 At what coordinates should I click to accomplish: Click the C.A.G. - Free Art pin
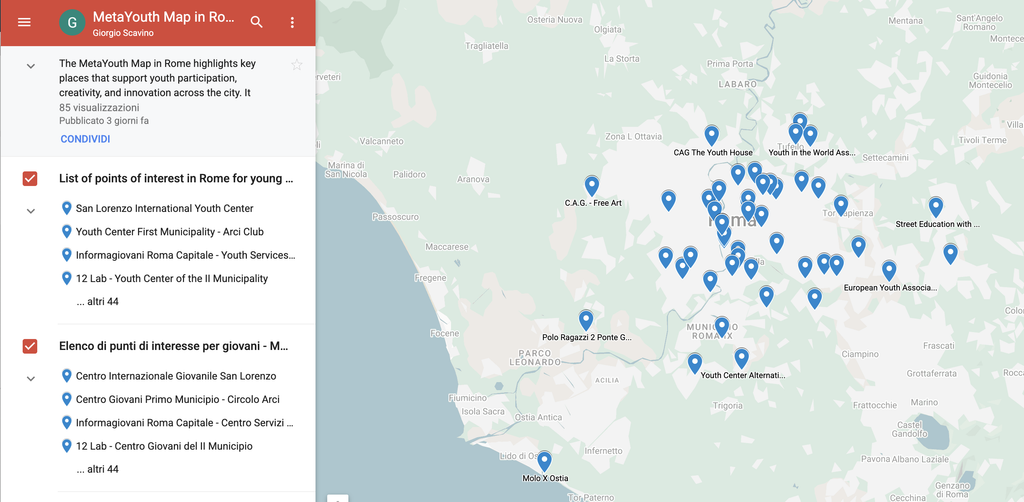tap(592, 185)
